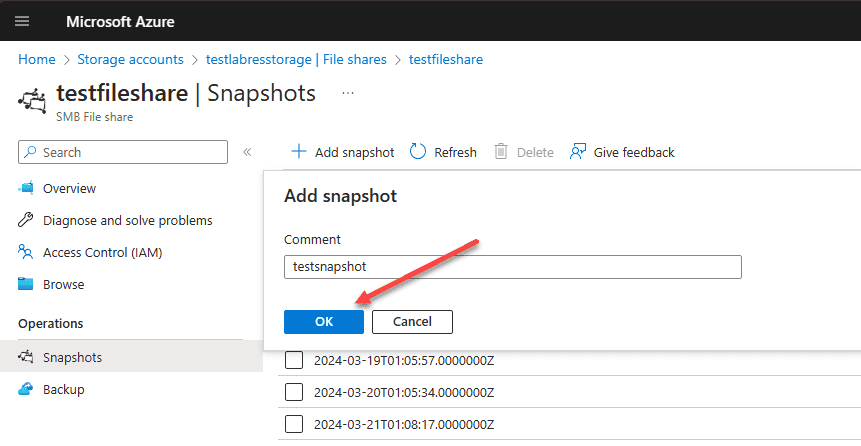Click the Browse folder icon
The image size is (861, 446).
point(26,285)
